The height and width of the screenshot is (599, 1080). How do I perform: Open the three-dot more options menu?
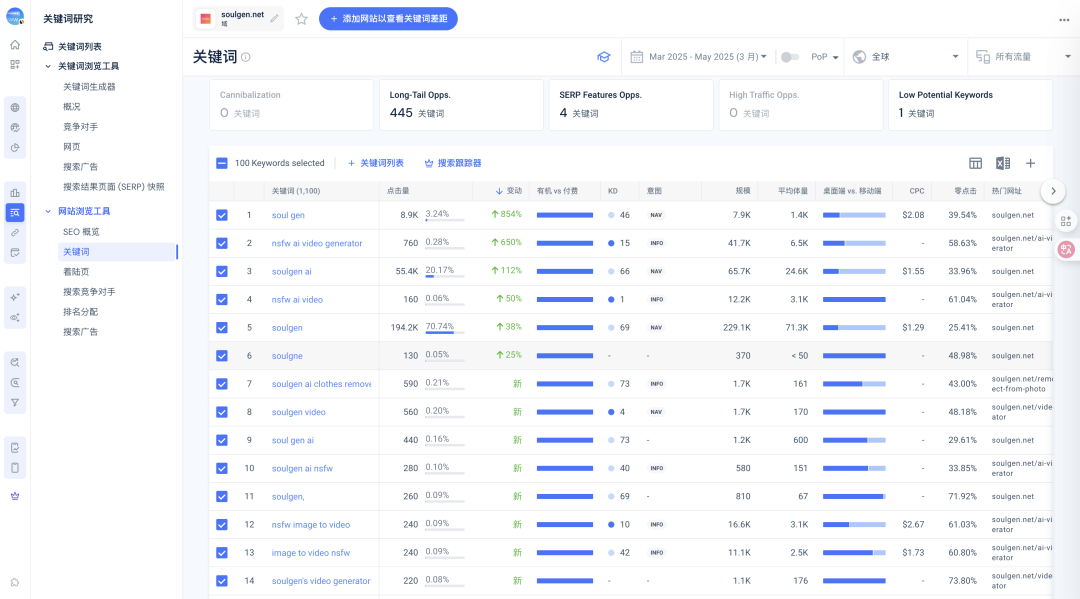(x=1064, y=20)
